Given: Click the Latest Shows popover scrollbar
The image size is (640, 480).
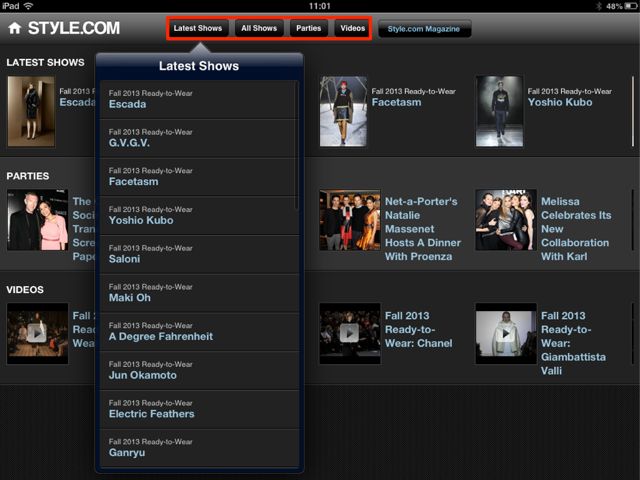Looking at the screenshot, I should click(x=297, y=146).
